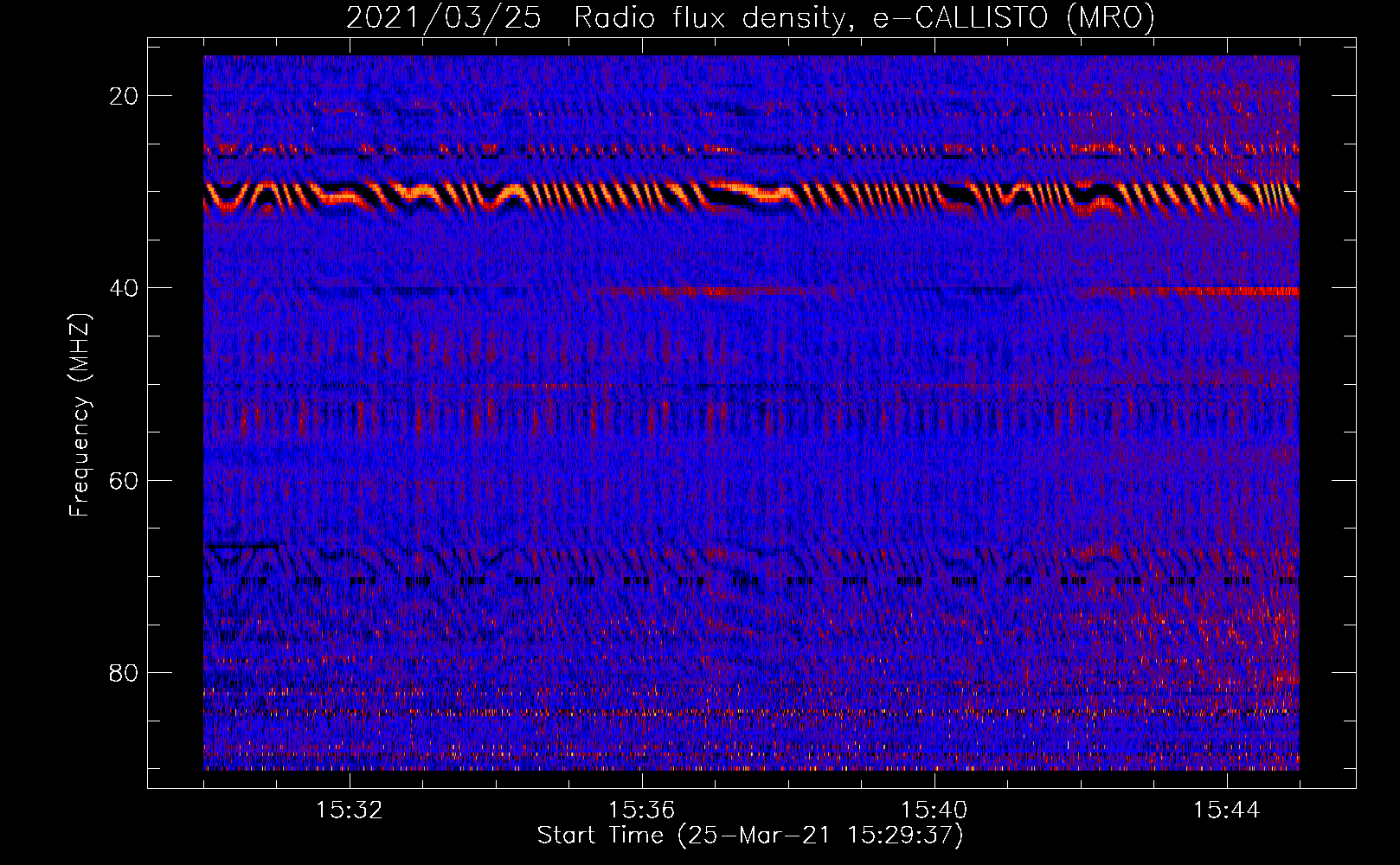Select the 15:36 time tick label
Viewport: 1400px width, 865px height.
pyautogui.click(x=641, y=811)
